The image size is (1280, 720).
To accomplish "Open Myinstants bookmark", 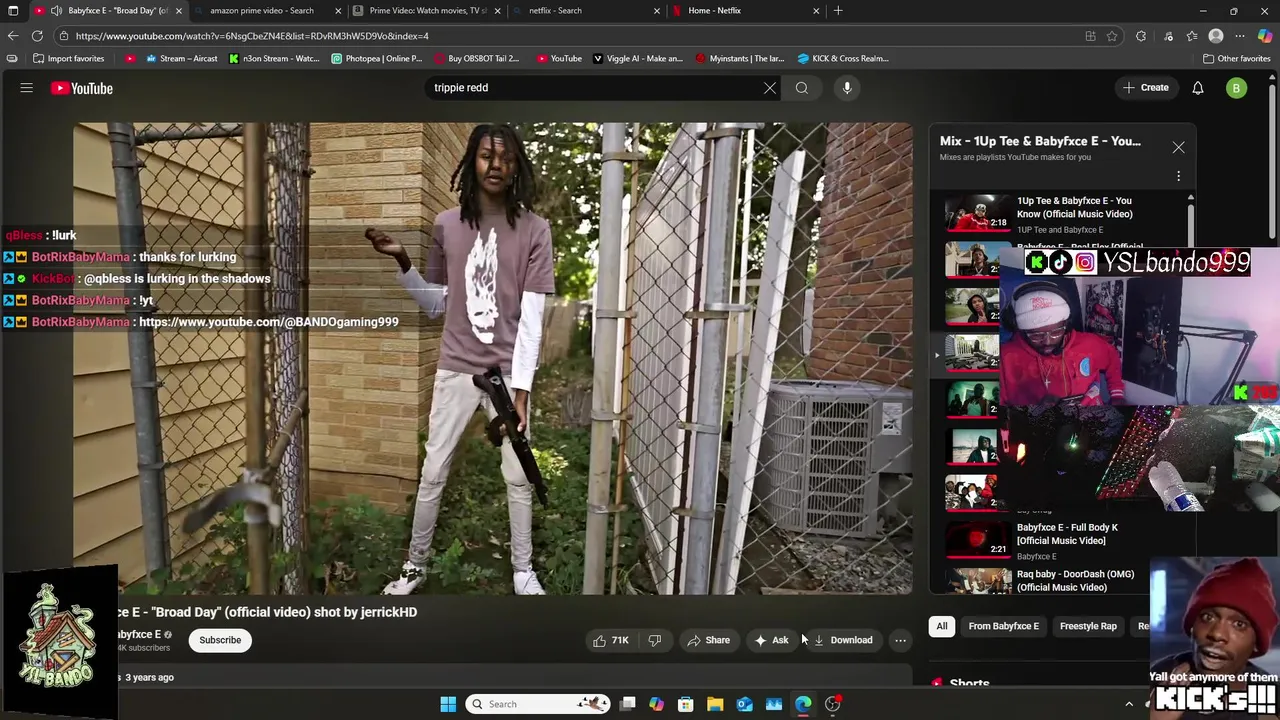I will pos(739,59).
